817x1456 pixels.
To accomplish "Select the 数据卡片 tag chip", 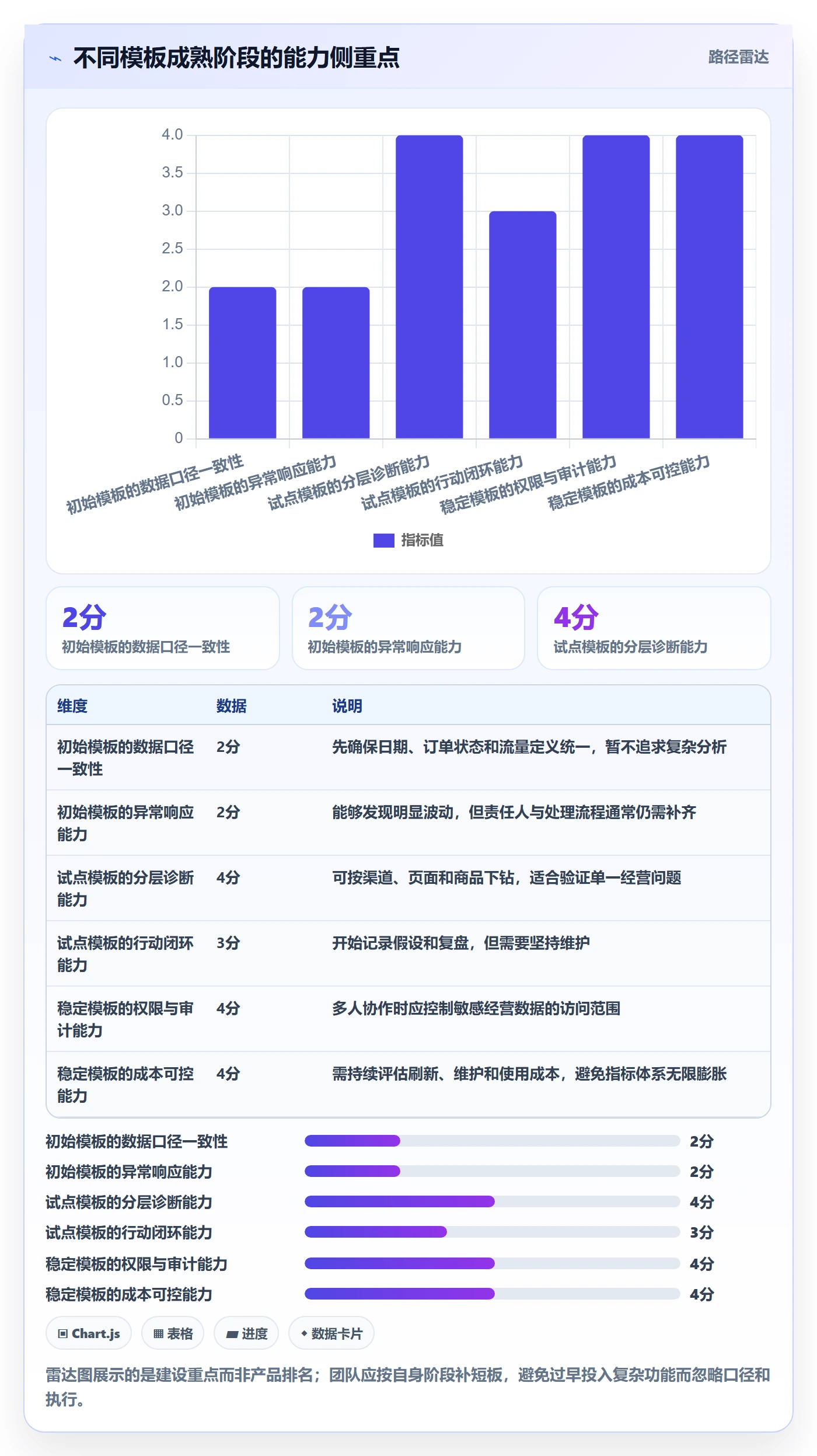I will tap(331, 1333).
